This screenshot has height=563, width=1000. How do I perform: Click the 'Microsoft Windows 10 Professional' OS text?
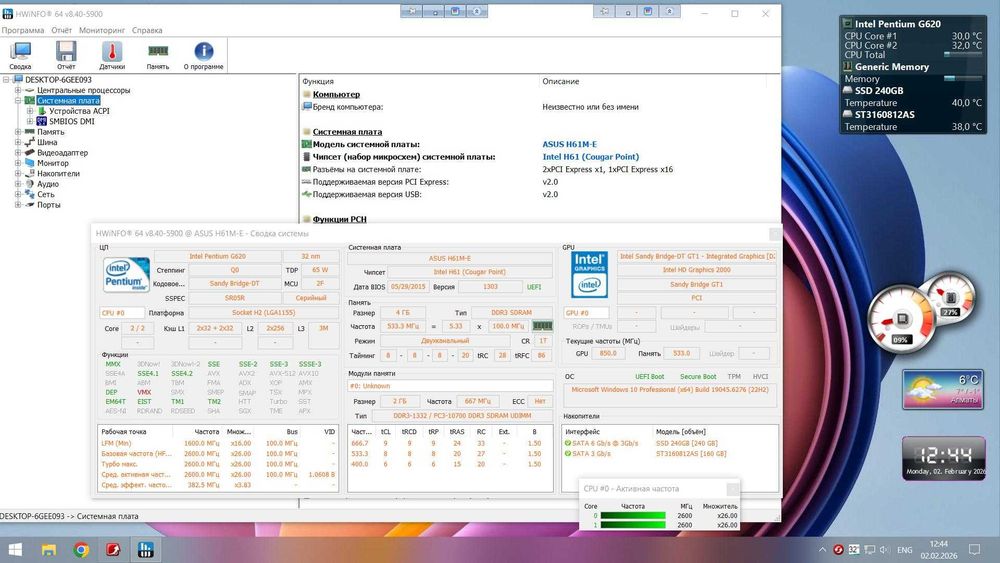click(x=670, y=390)
